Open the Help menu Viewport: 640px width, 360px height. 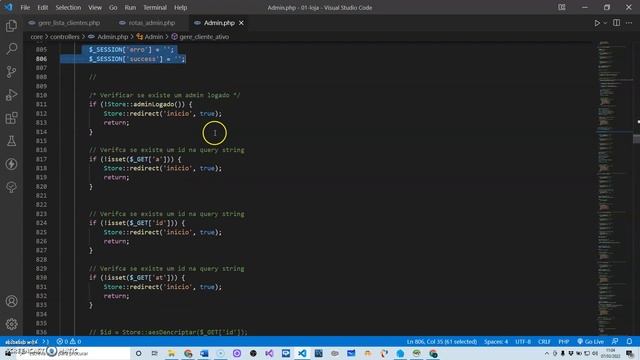180,7
